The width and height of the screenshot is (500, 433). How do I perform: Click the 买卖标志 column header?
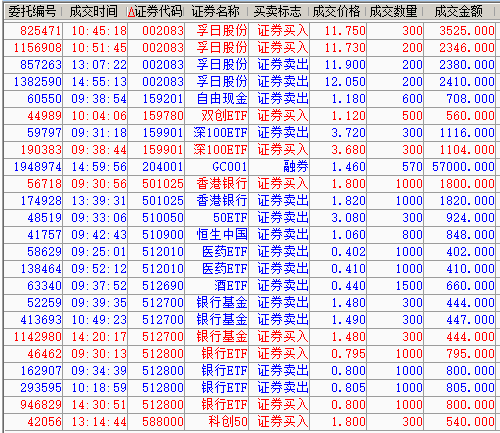pos(277,12)
